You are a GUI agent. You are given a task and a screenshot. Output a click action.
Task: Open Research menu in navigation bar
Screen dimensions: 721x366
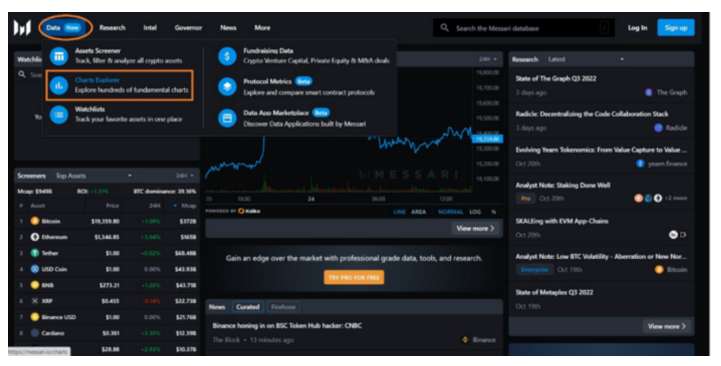(x=112, y=28)
